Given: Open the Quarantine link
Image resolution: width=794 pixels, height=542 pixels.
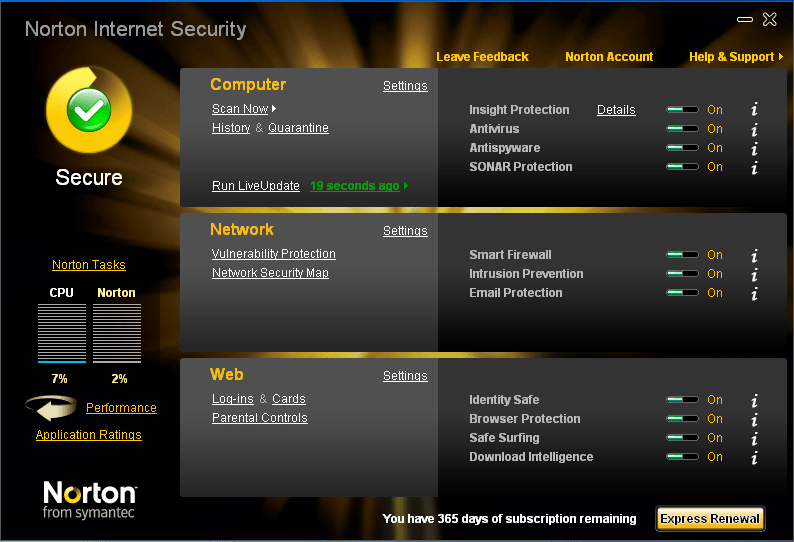Looking at the screenshot, I should [298, 128].
